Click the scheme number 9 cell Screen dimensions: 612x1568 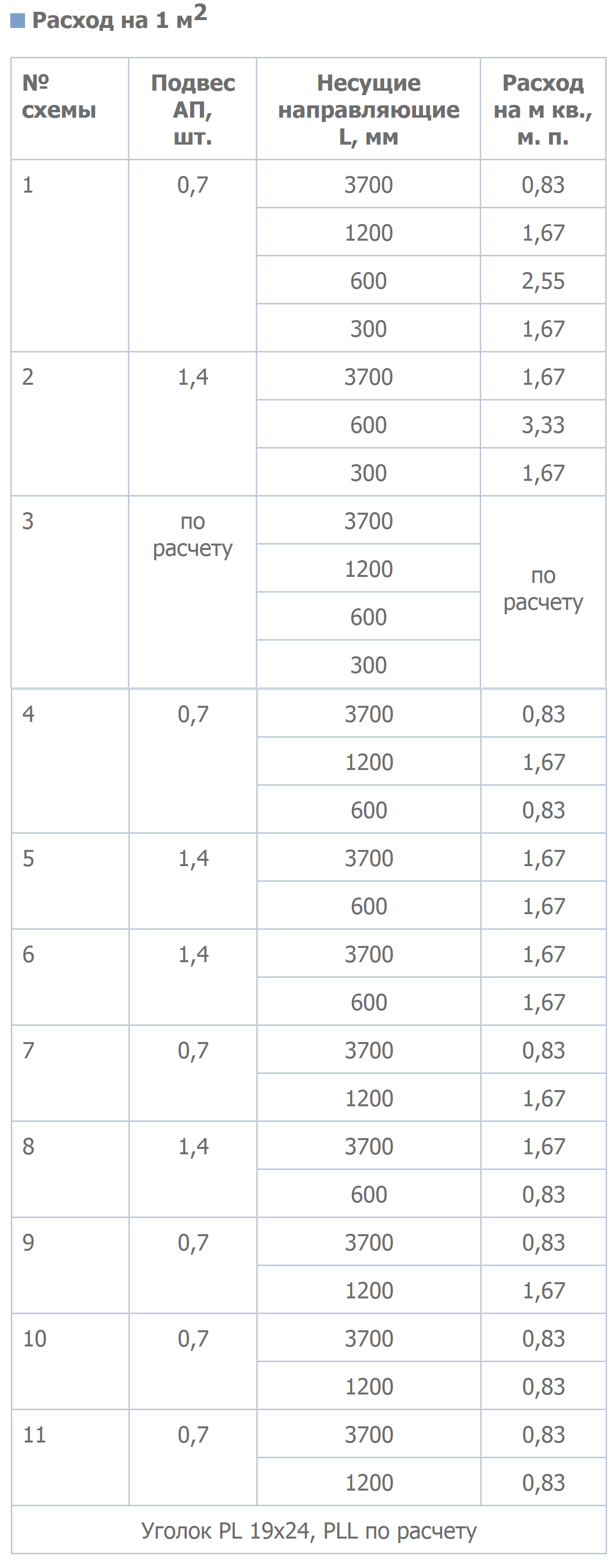(x=71, y=1265)
